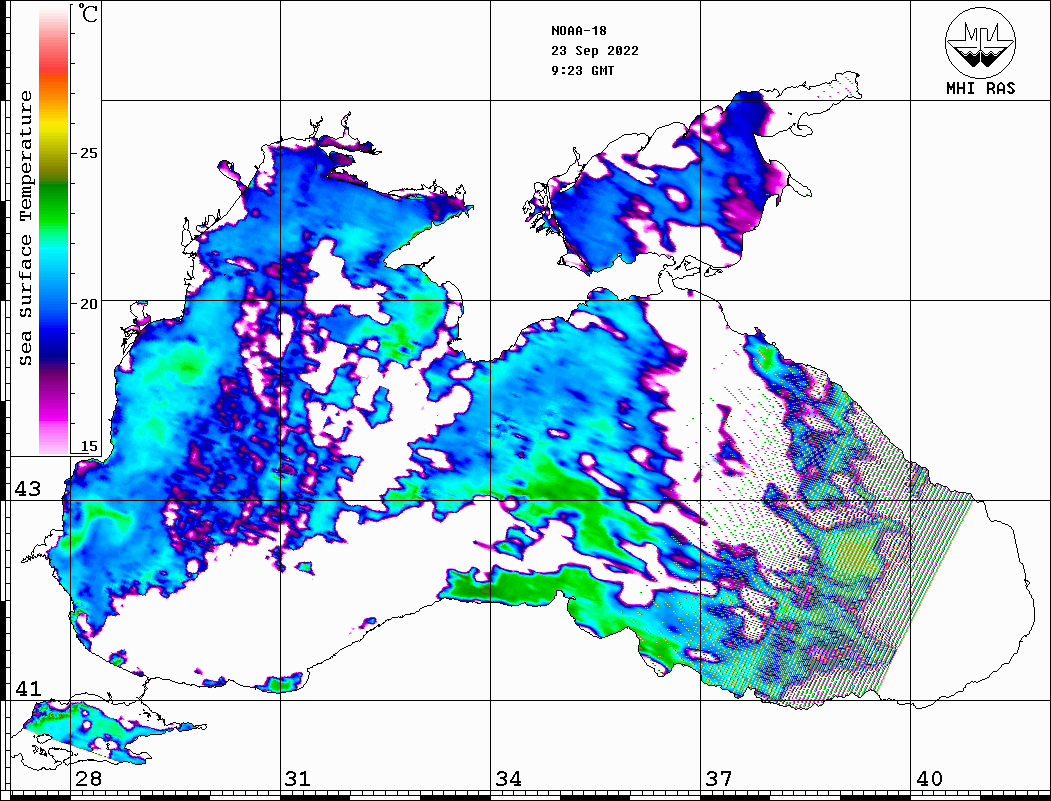Click the 20 tick label on scale
Image resolution: width=1051 pixels, height=801 pixels.
88,304
